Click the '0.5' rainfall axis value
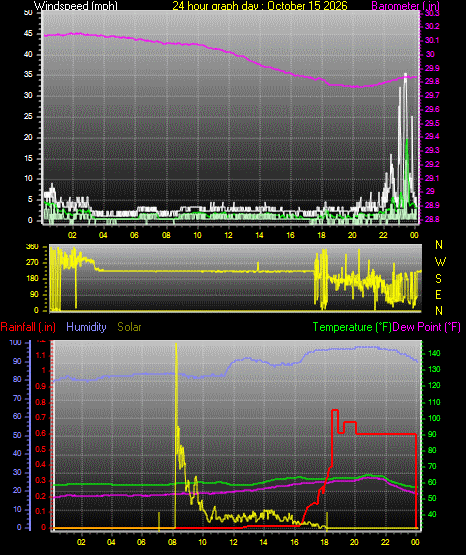 (41, 449)
